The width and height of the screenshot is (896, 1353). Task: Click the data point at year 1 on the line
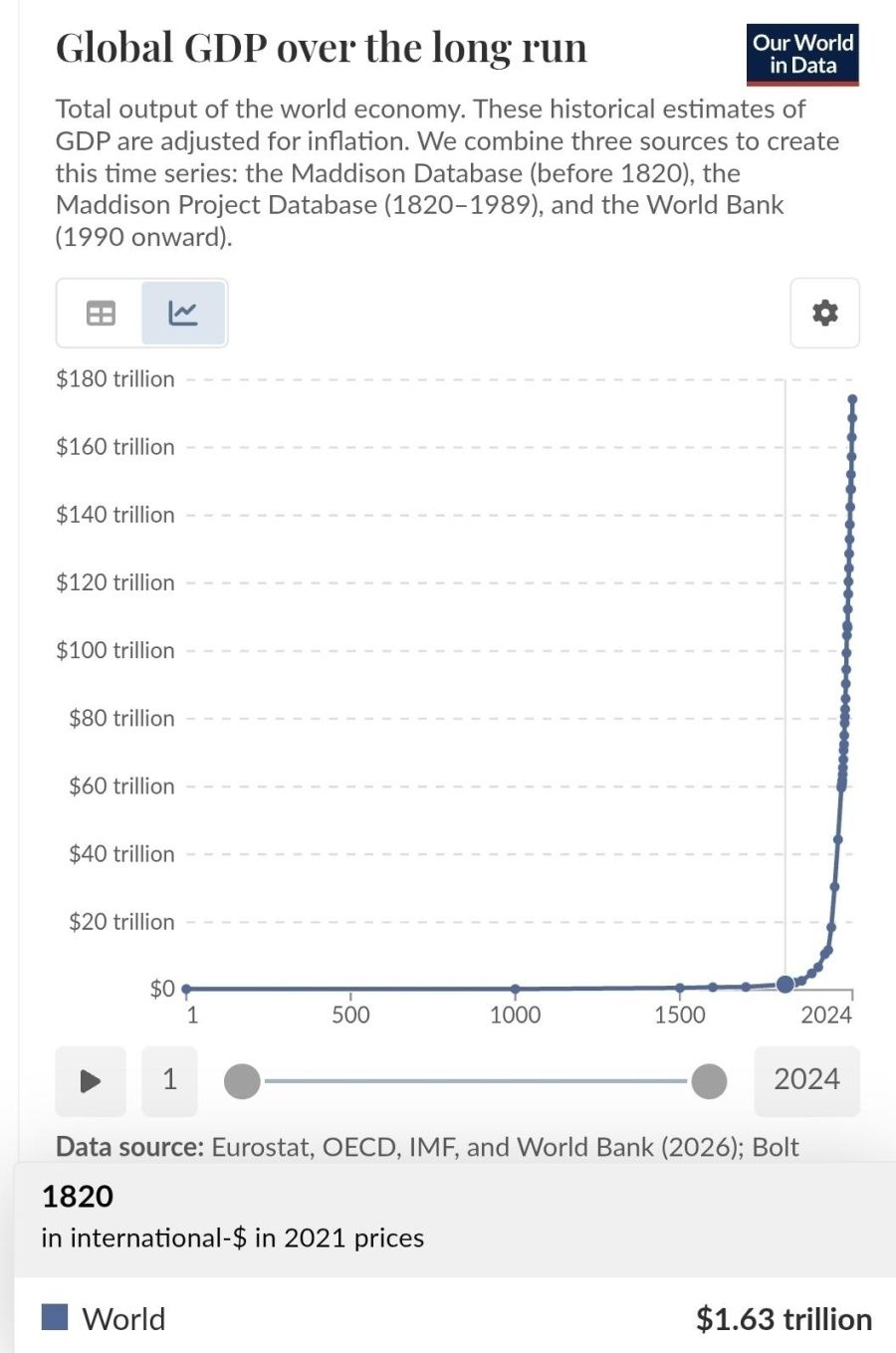(x=186, y=989)
